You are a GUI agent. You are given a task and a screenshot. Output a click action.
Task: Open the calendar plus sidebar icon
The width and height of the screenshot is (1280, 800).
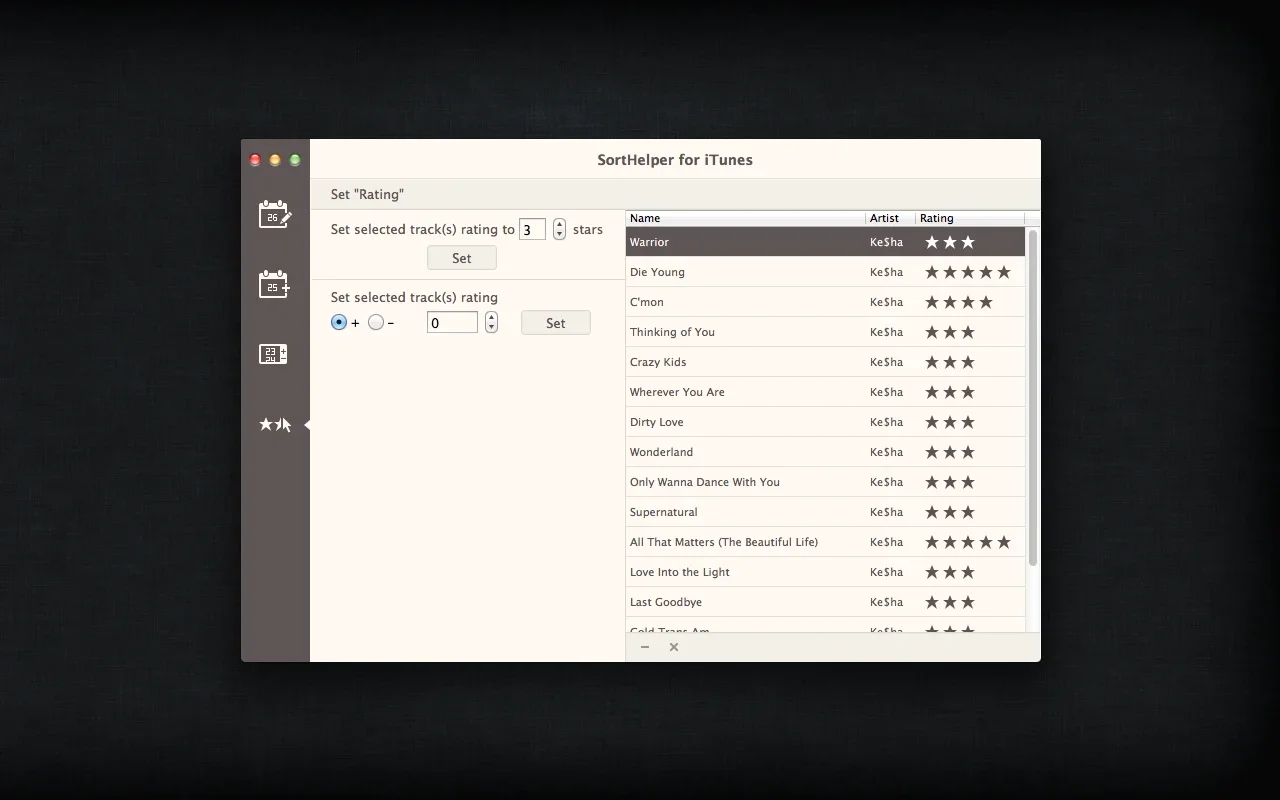tap(275, 284)
